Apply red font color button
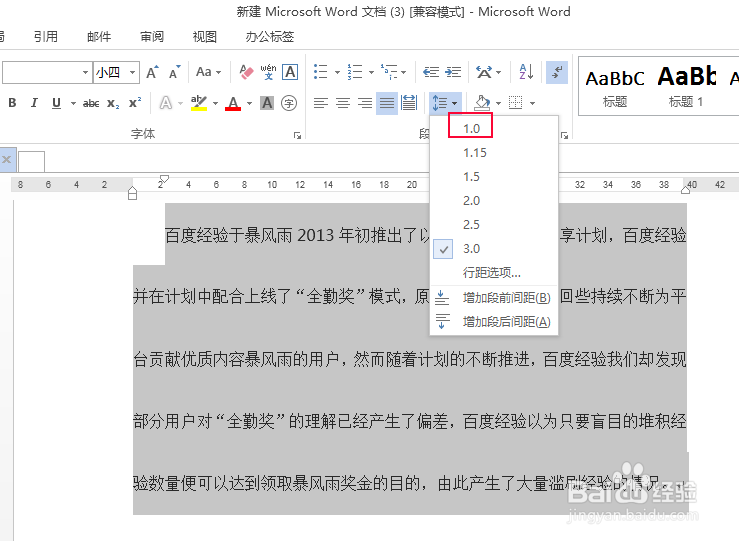The image size is (739, 541). pyautogui.click(x=233, y=103)
